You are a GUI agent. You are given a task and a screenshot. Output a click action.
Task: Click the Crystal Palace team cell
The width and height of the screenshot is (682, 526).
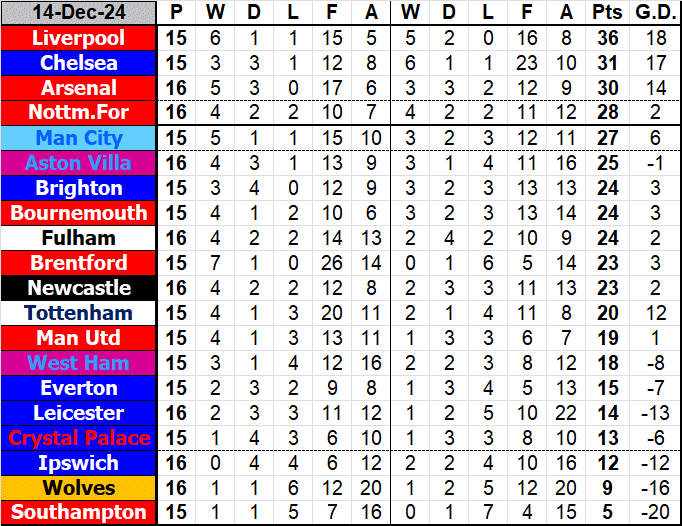coord(79,438)
